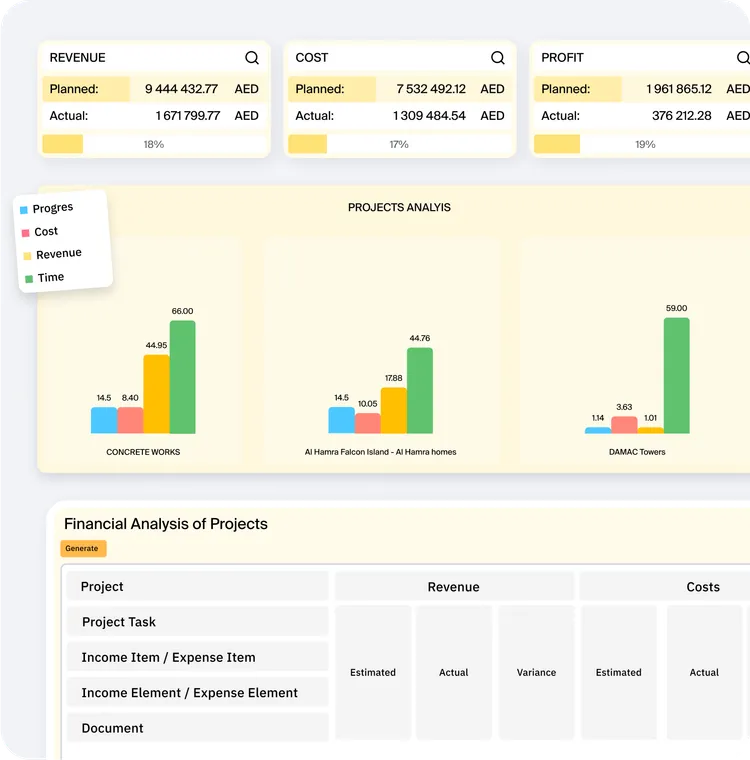This screenshot has width=750, height=760.
Task: Click the green Time legend swatch
Action: tap(29, 279)
